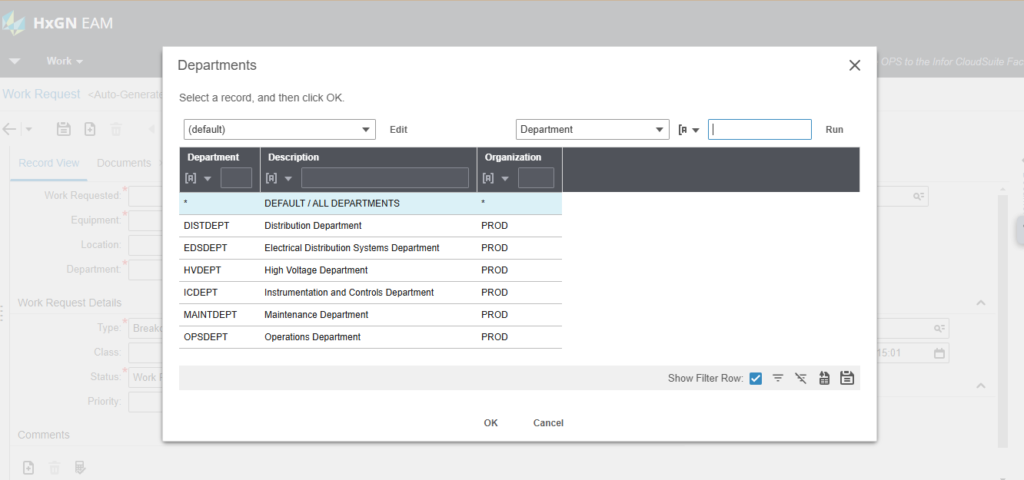Image resolution: width=1024 pixels, height=480 pixels.
Task: Click OK to confirm the selection
Action: [x=490, y=423]
